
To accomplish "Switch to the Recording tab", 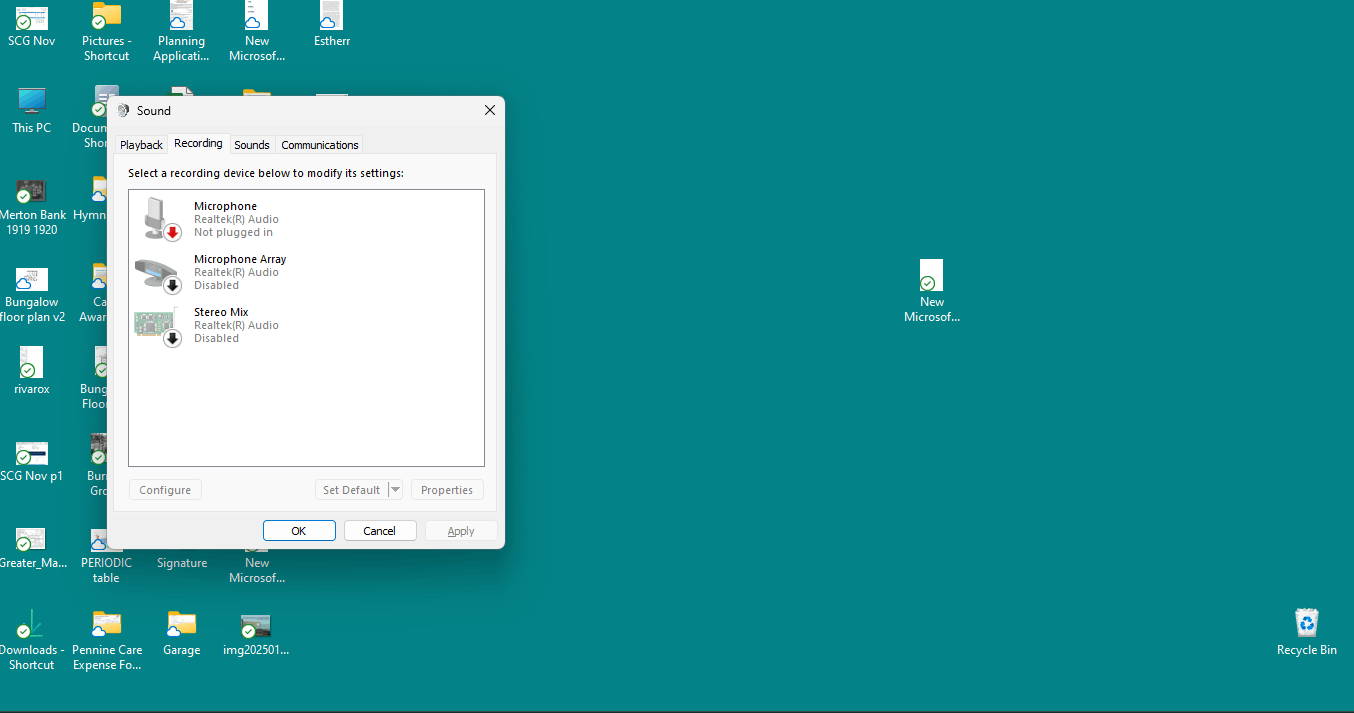I will point(198,144).
